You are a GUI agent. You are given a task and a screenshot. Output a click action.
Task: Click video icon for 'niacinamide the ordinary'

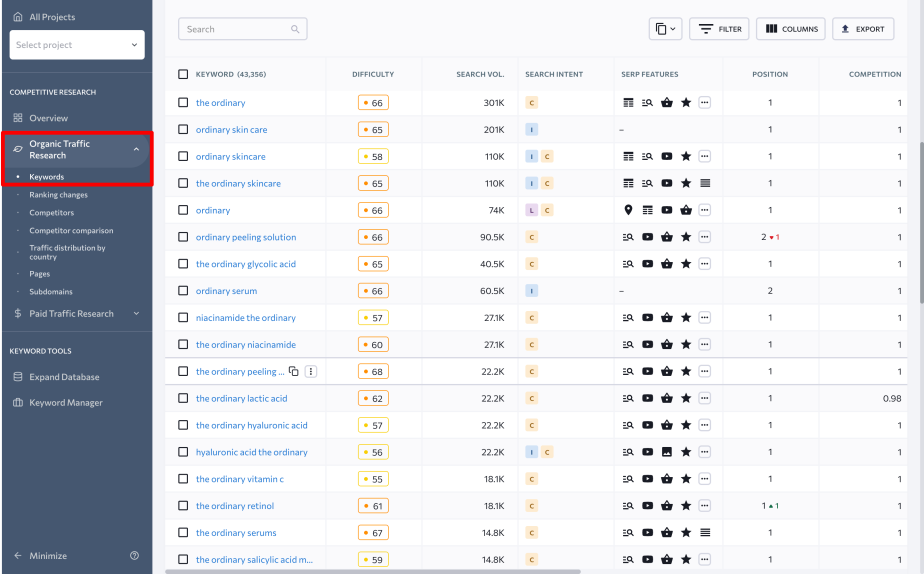click(x=647, y=318)
